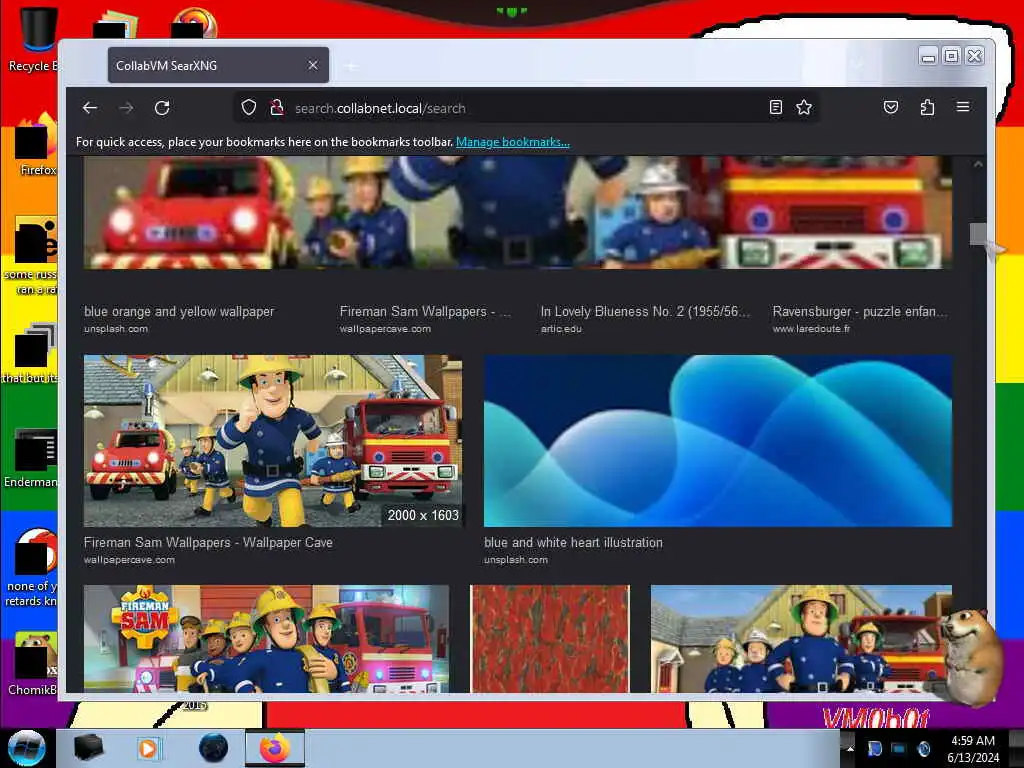
Task: Open the tracking protection shield icon
Action: pos(248,107)
